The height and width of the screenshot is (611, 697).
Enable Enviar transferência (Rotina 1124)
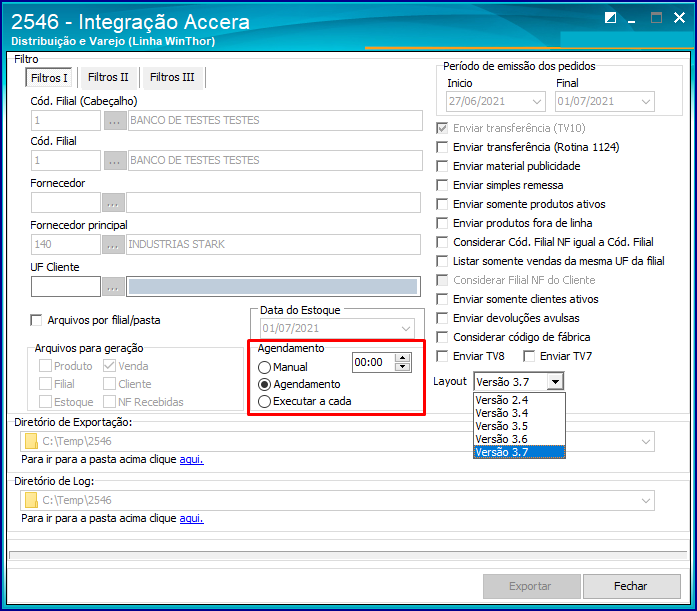click(x=442, y=147)
